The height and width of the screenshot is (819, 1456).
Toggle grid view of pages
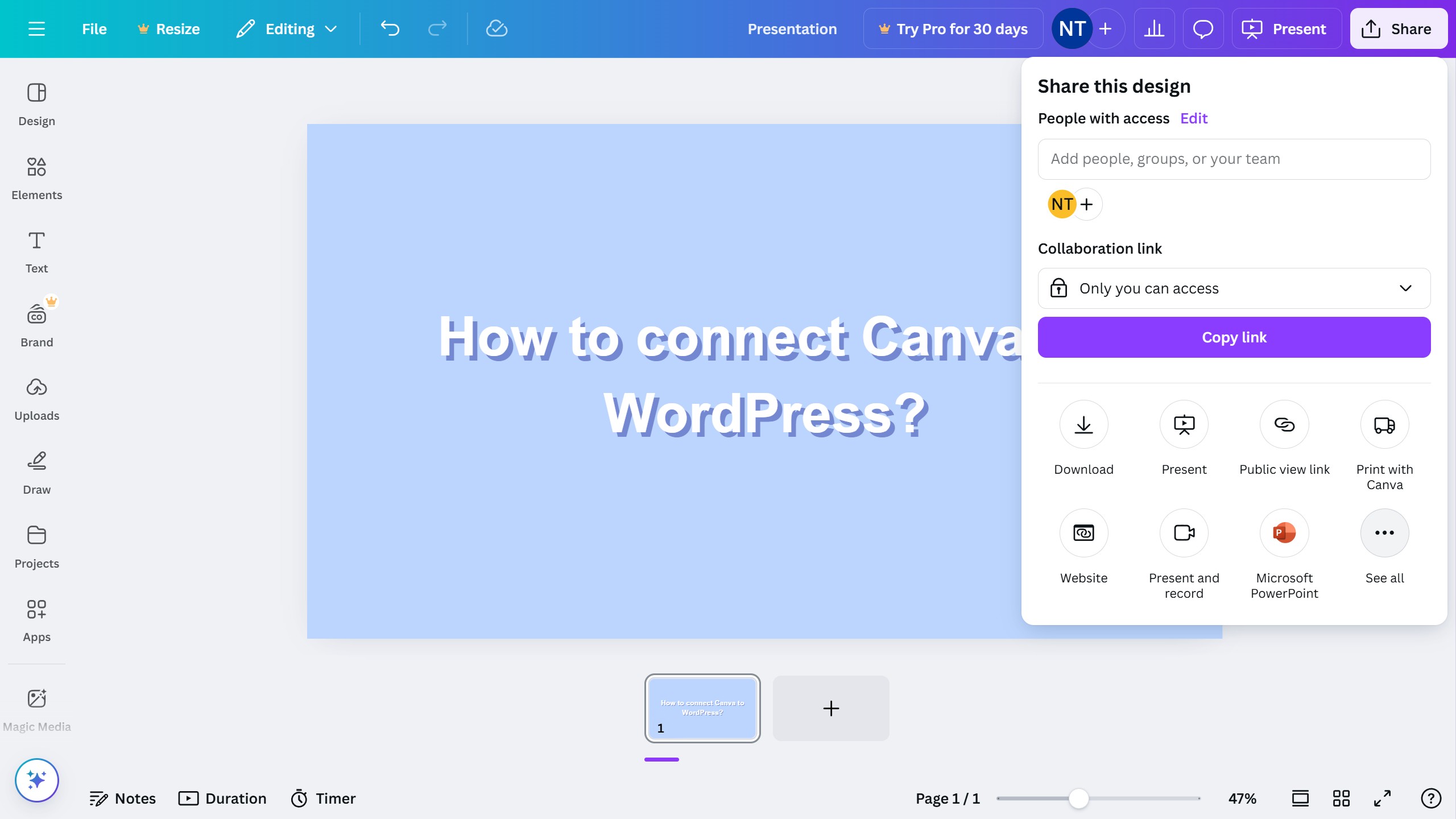[x=1341, y=799]
